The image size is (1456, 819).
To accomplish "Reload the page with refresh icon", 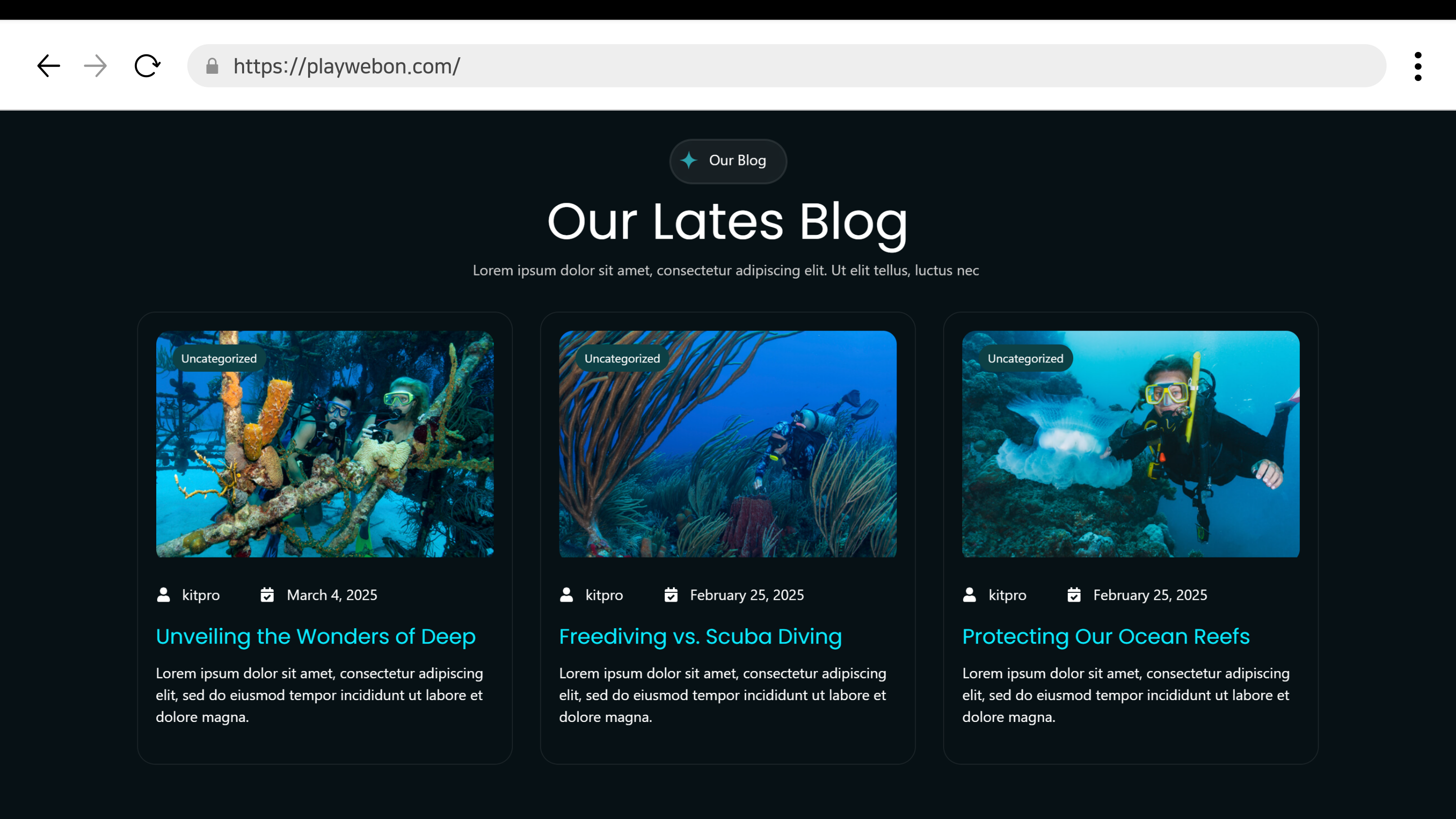I will click(147, 66).
